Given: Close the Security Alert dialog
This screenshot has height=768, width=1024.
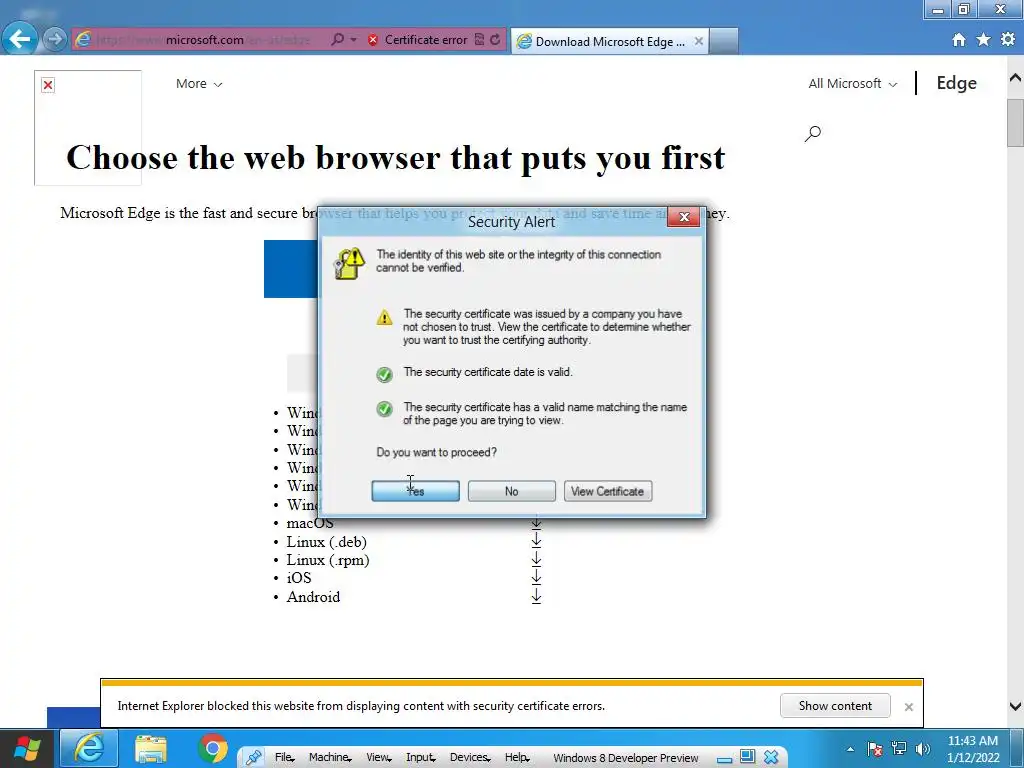Looking at the screenshot, I should (x=684, y=217).
